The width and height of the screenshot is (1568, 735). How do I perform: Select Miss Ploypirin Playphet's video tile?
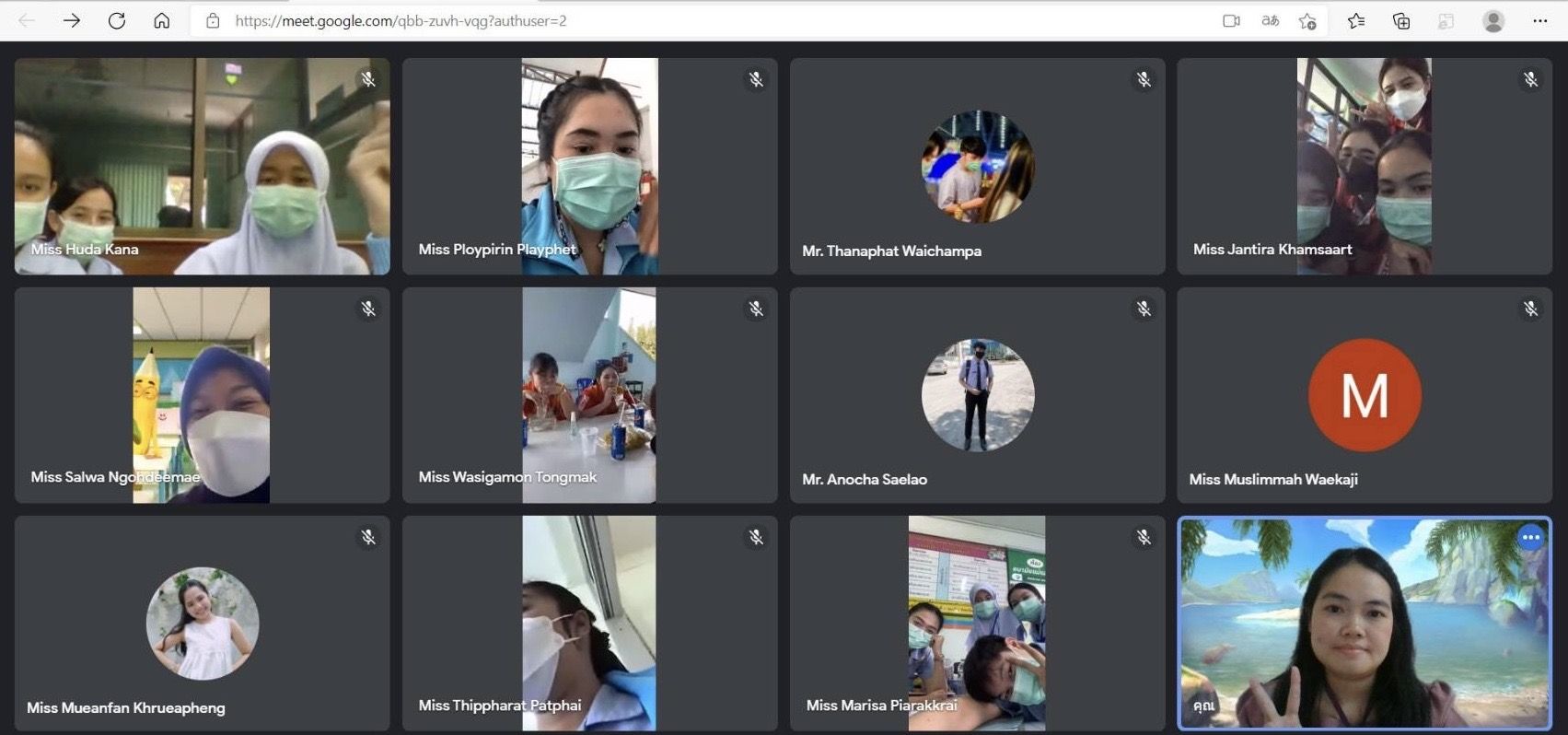(589, 166)
